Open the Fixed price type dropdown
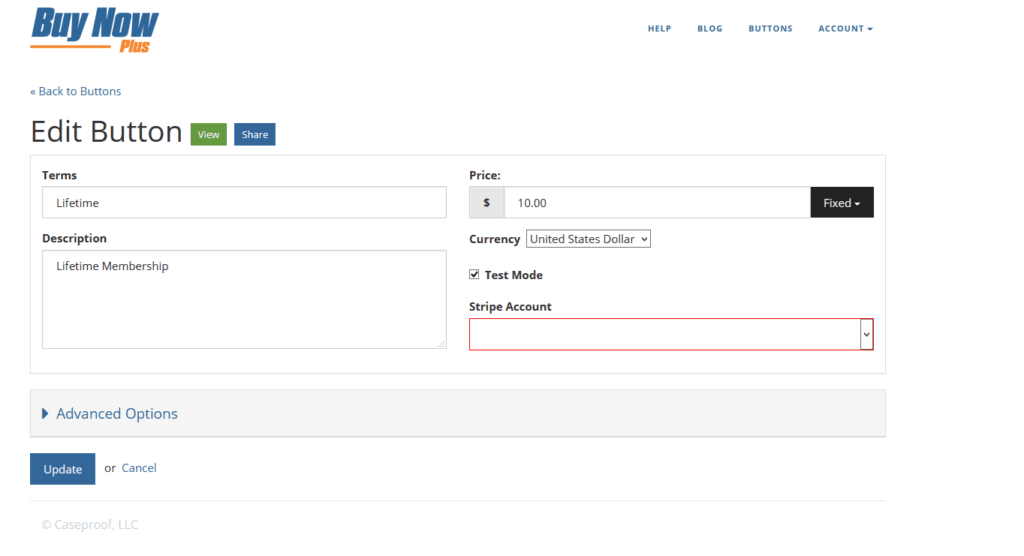Screen dimensions: 1024x556 841,203
